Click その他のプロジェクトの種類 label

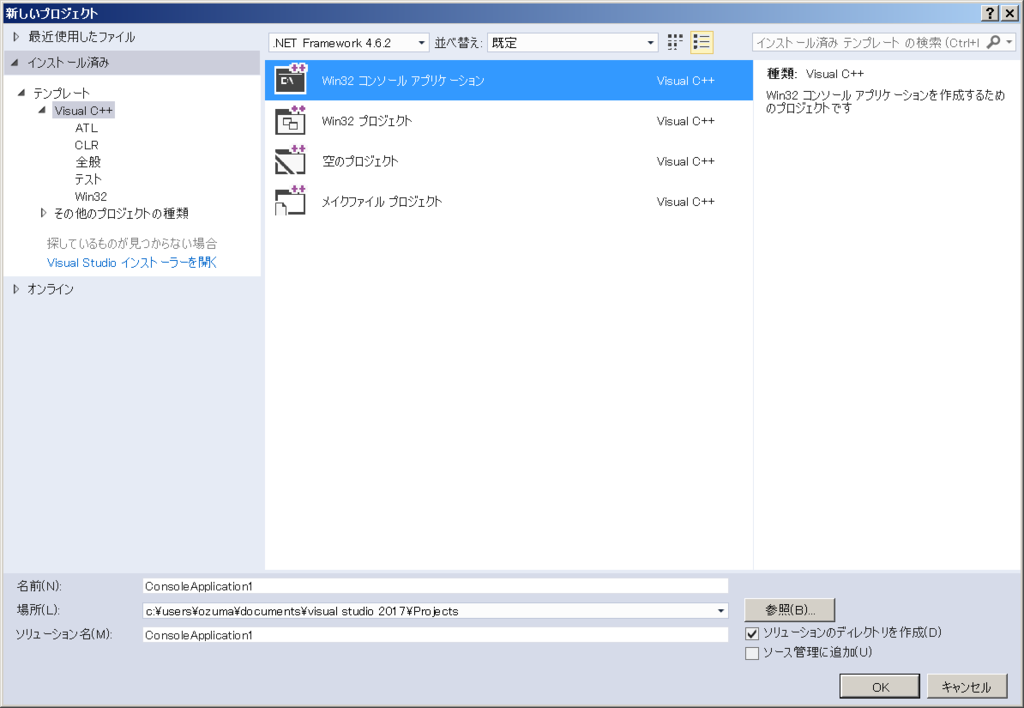pos(121,214)
